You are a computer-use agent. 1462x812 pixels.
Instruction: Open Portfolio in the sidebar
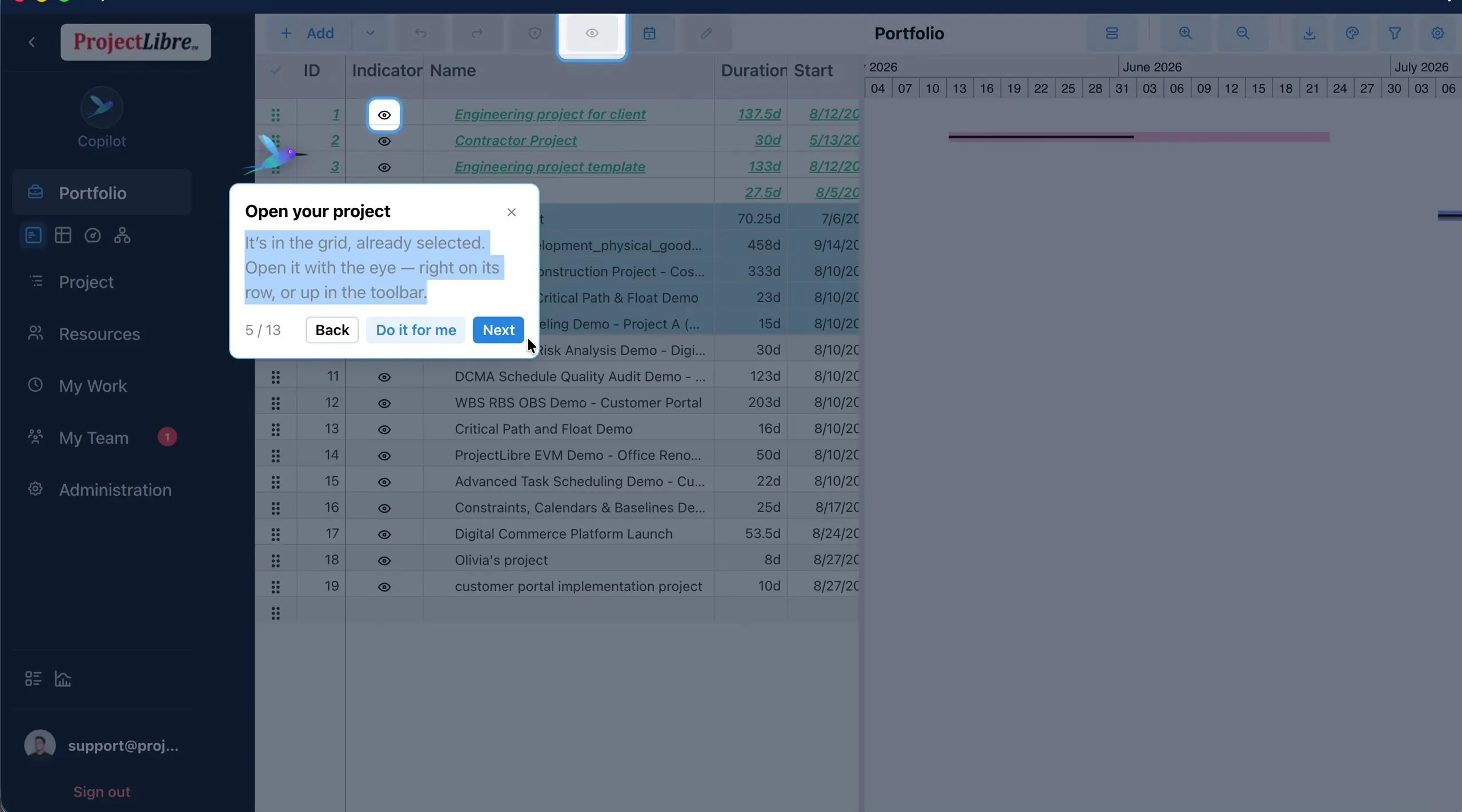click(102, 192)
